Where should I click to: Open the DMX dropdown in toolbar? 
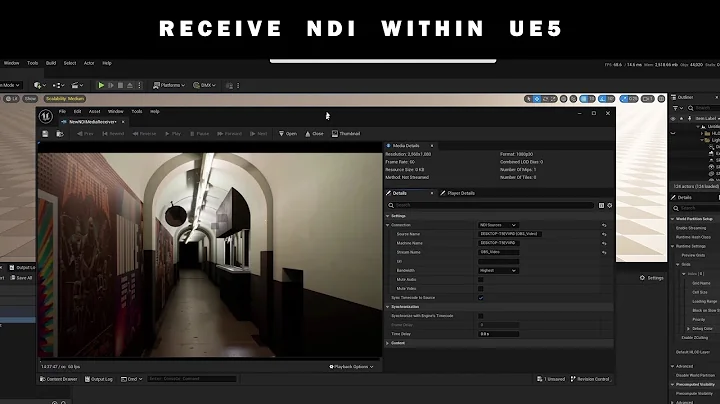point(204,85)
